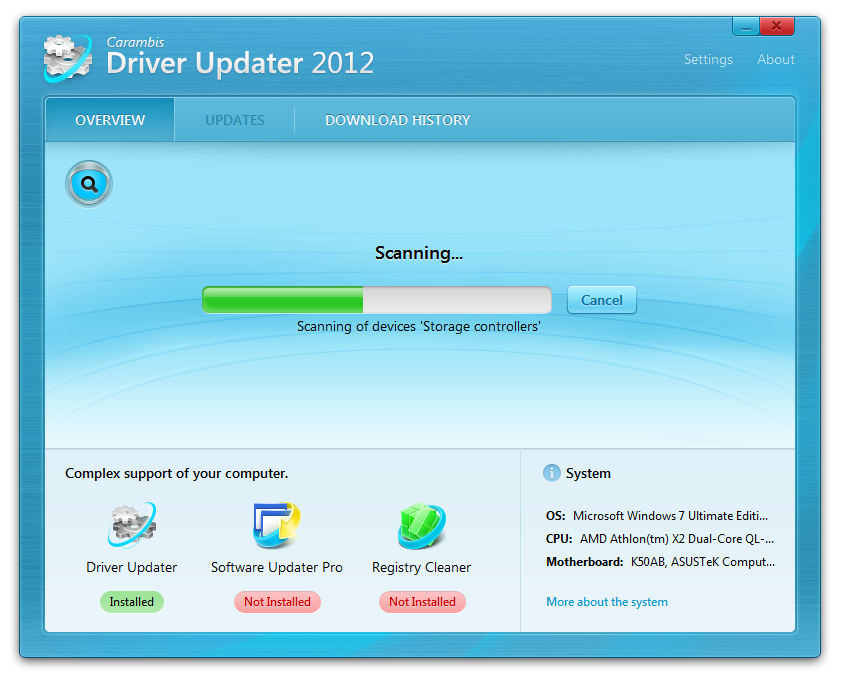Image resolution: width=841 pixels, height=686 pixels.
Task: Click the CPU AMD Athlon line
Action: [x=660, y=539]
